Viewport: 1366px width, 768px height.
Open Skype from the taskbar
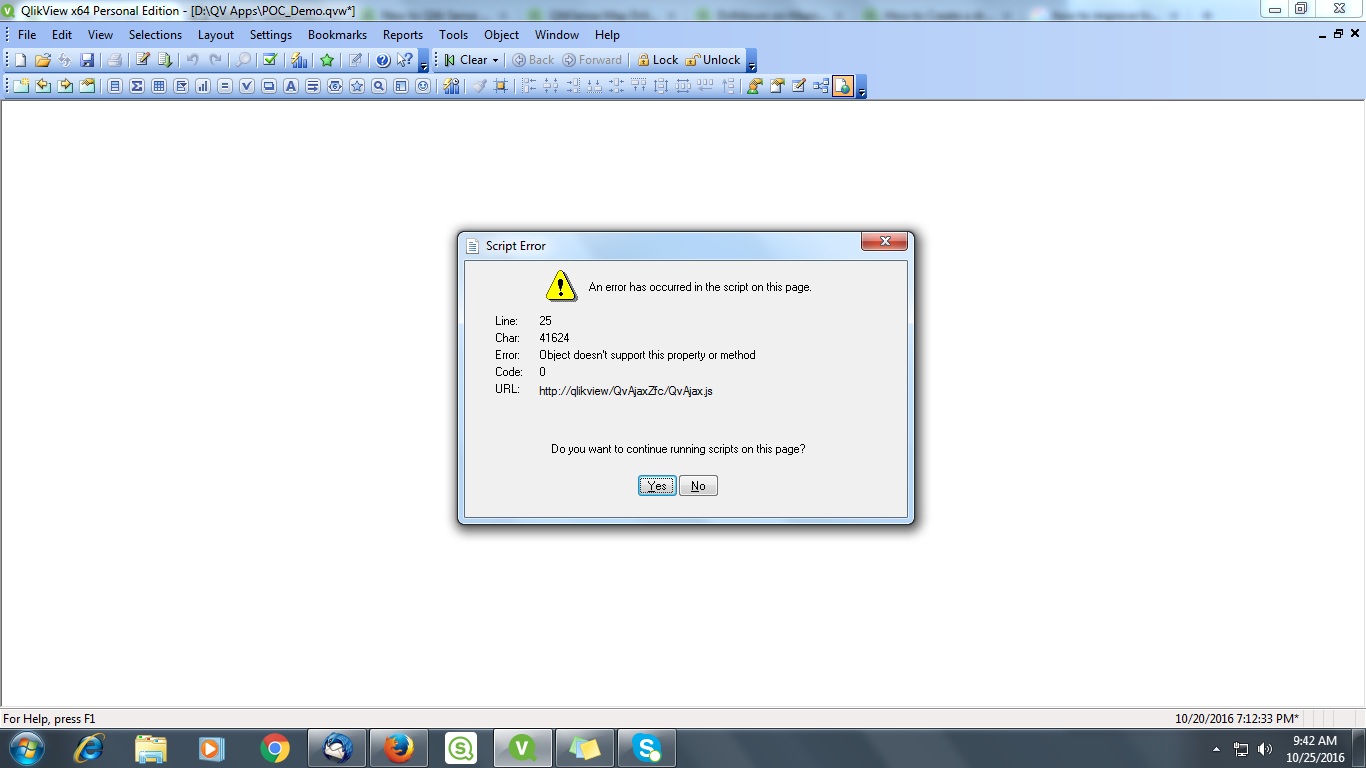(x=647, y=748)
